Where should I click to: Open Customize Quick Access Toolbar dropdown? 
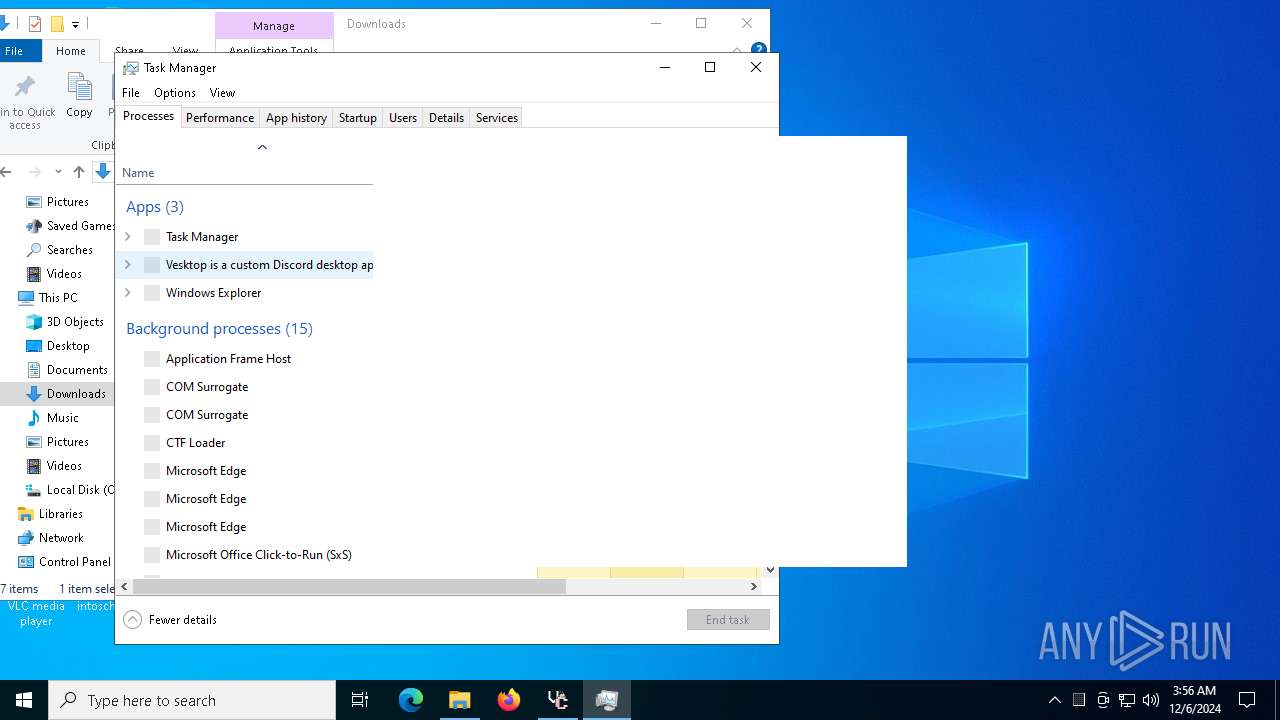75,24
